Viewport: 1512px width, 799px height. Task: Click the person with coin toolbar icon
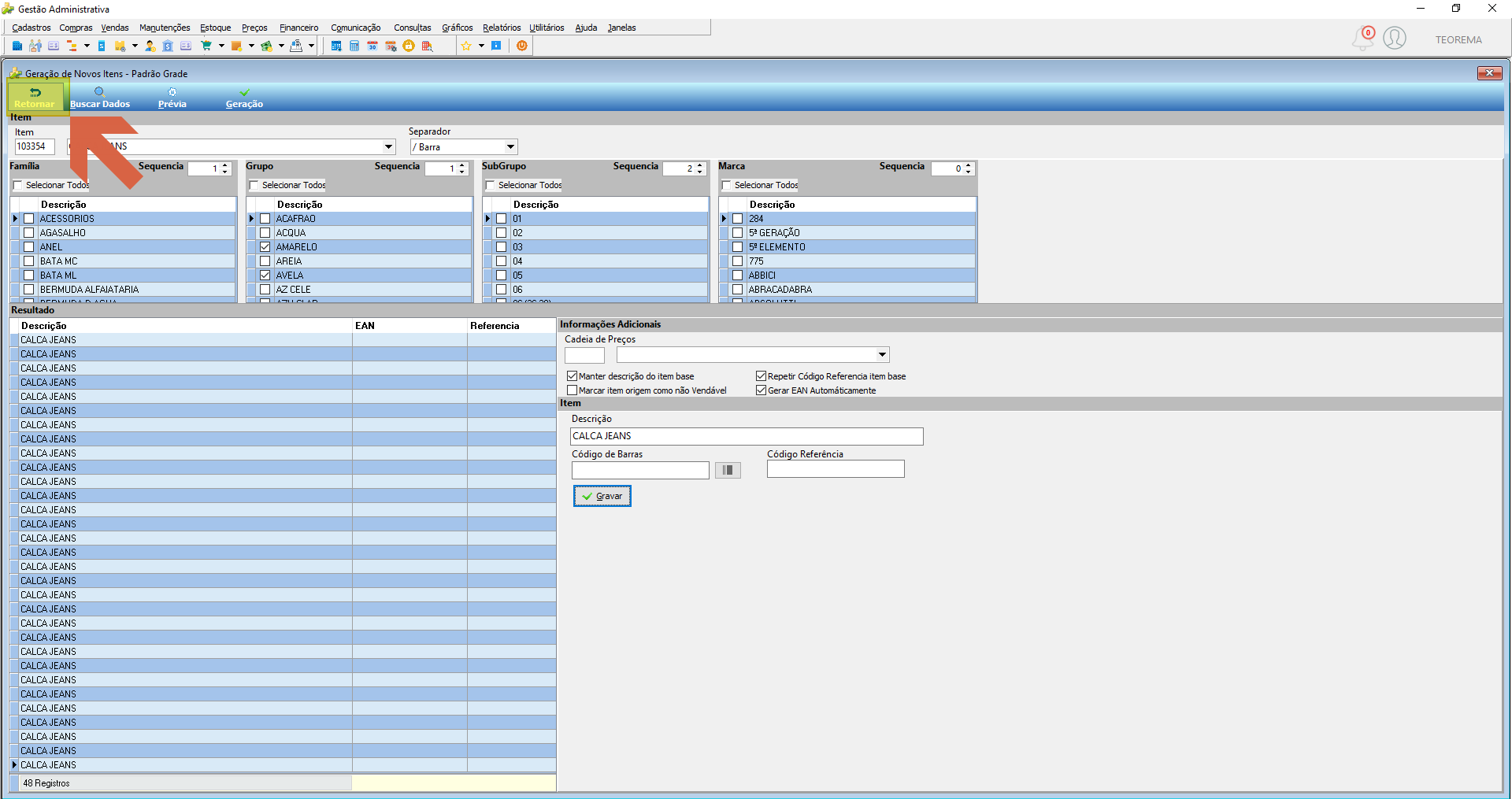click(x=150, y=46)
